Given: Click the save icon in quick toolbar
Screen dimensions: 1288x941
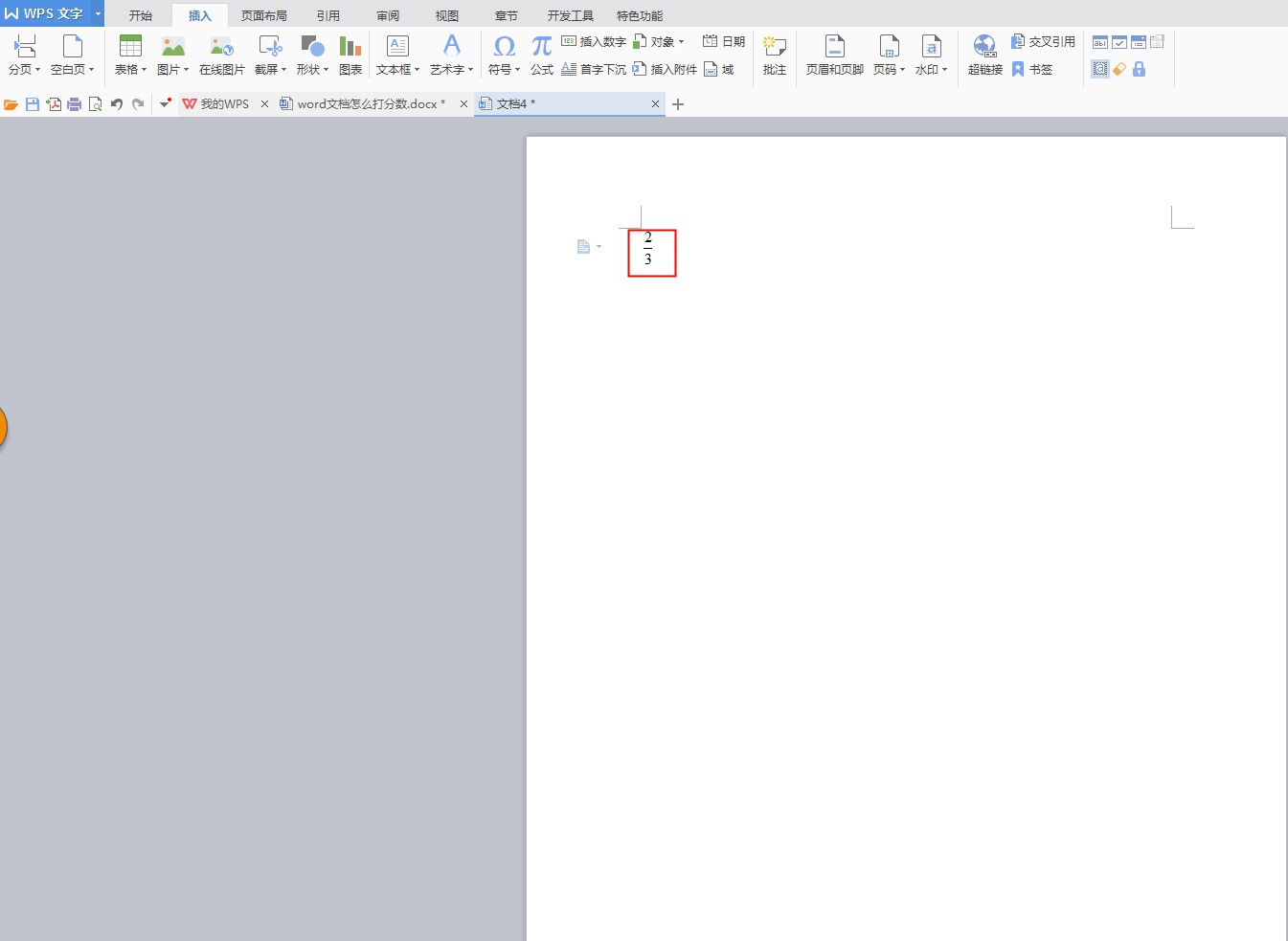Looking at the screenshot, I should coord(33,104).
